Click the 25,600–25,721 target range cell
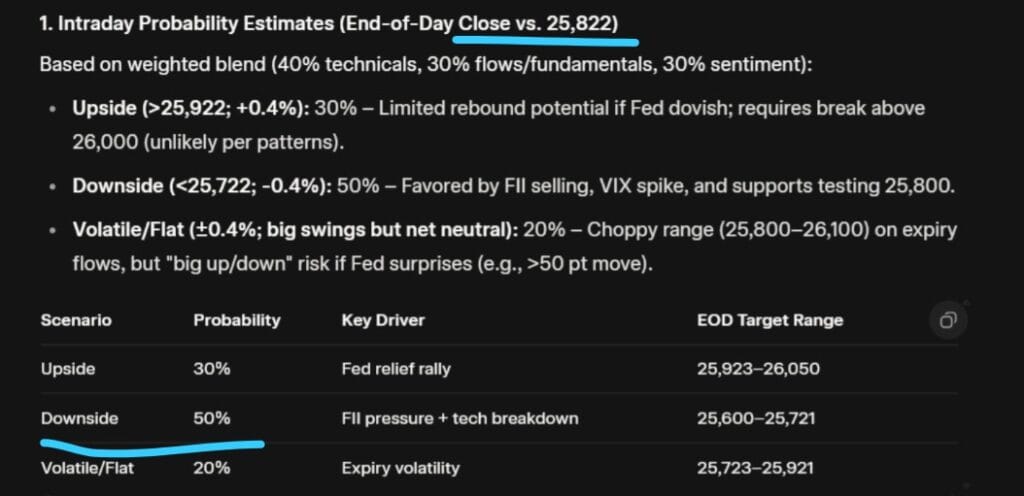Screen dimensions: 1024x496 tap(756, 418)
